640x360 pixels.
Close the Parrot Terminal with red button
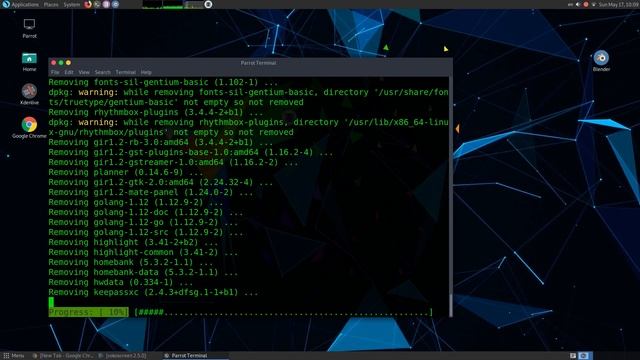[x=53, y=63]
